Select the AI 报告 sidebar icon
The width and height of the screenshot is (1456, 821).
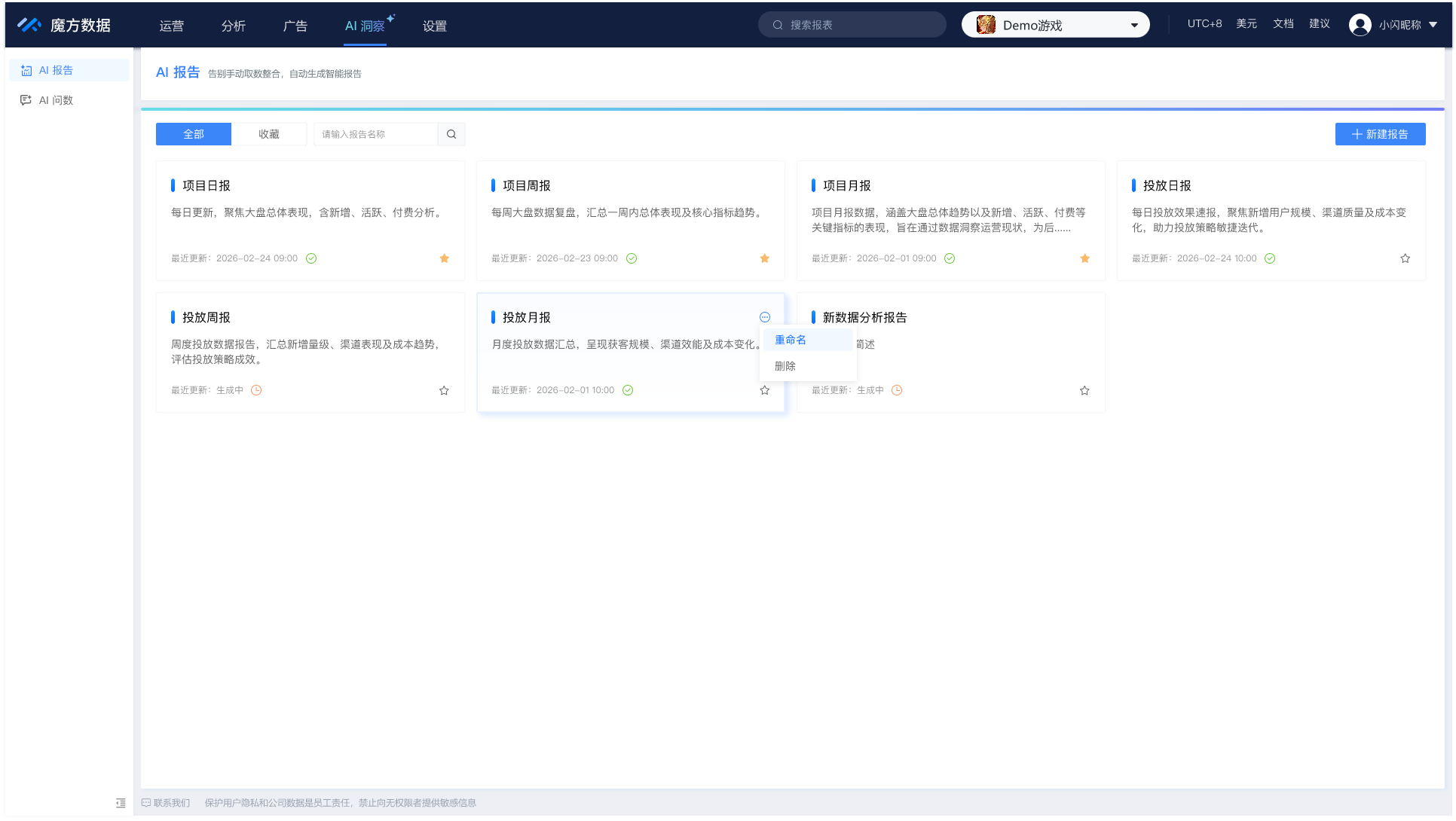point(26,69)
